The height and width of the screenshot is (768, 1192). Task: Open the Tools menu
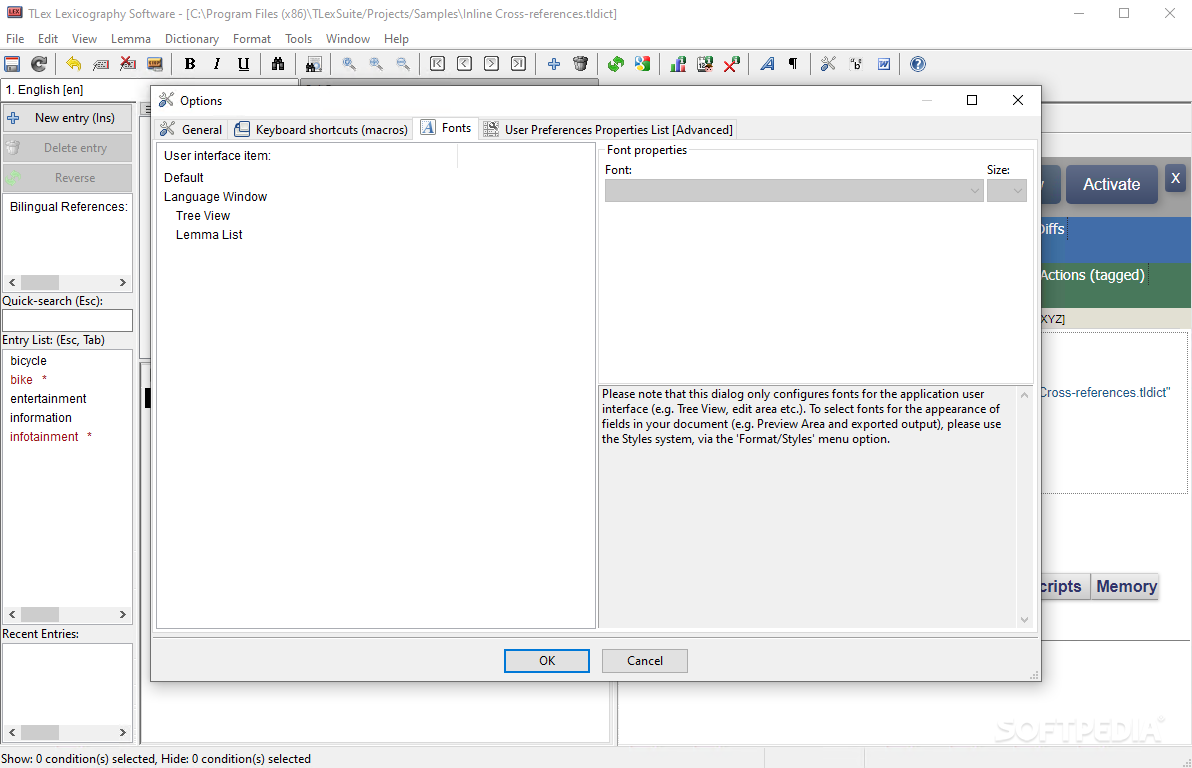(x=299, y=39)
